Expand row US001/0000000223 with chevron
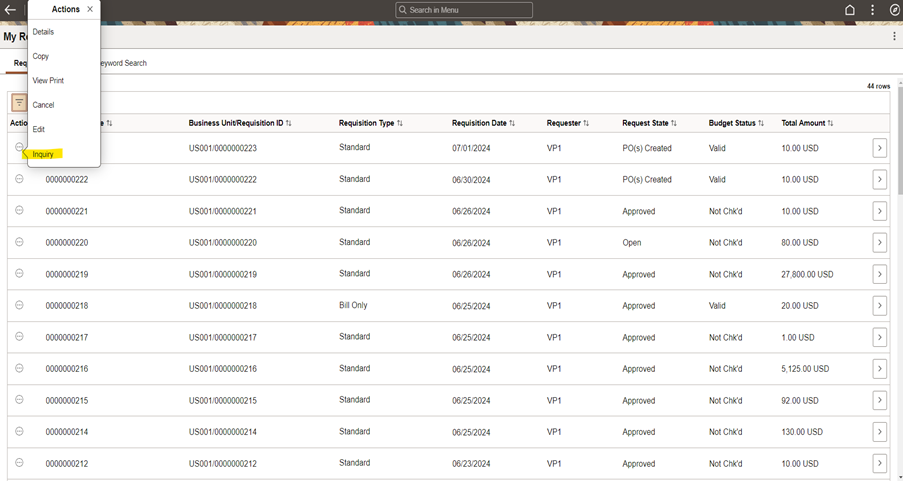 point(879,148)
